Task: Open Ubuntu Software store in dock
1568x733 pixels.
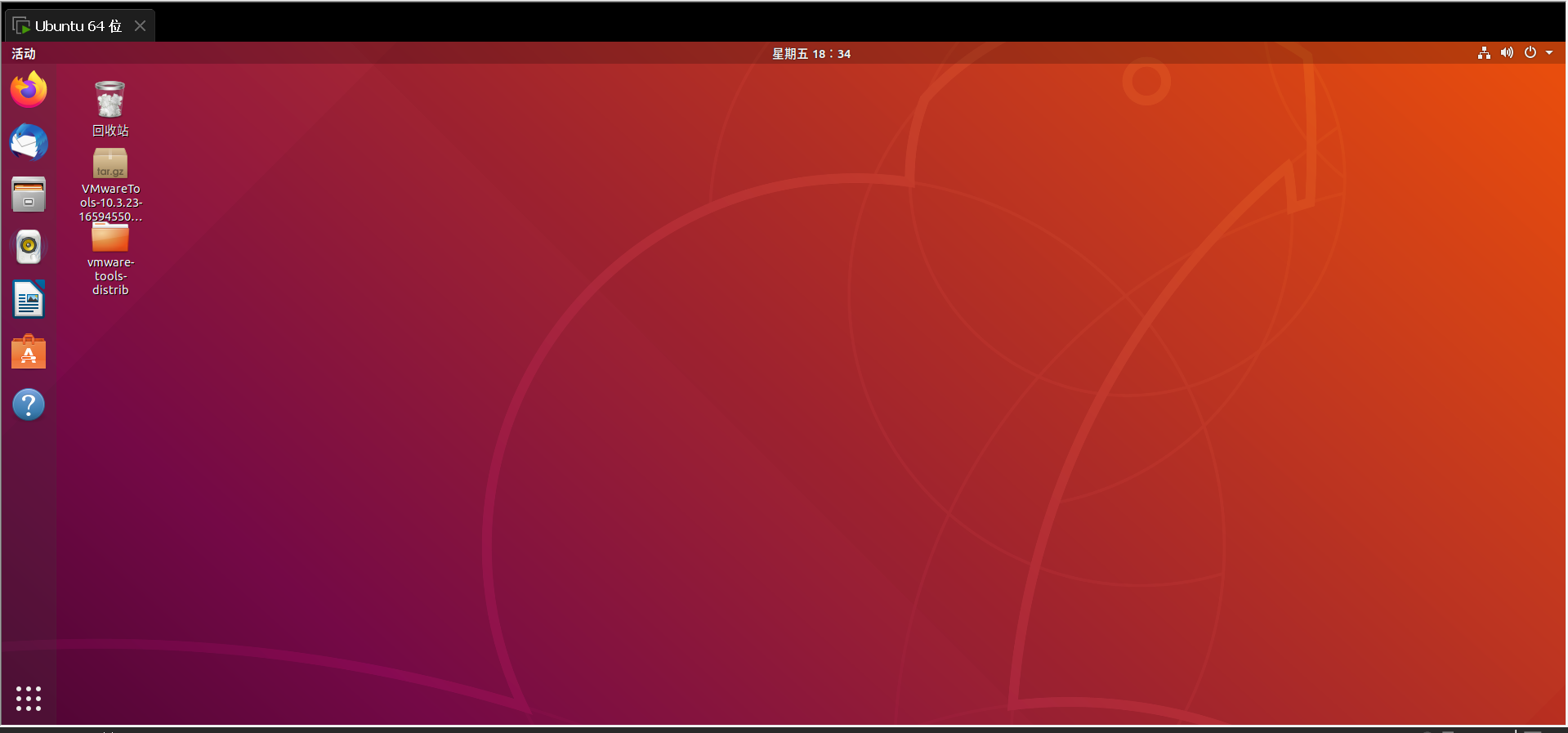Action: pos(29,352)
